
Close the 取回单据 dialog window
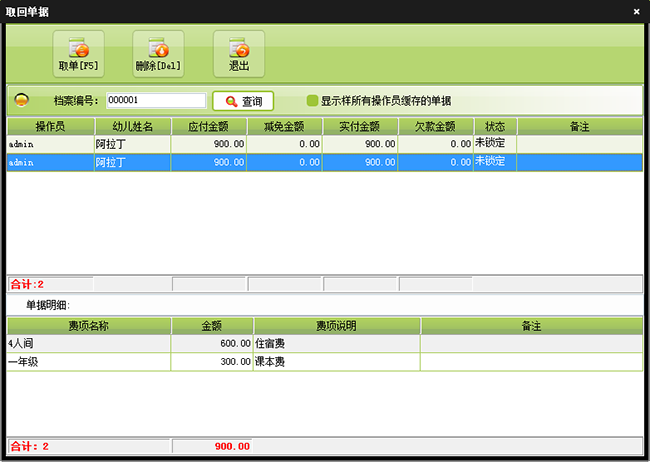pyautogui.click(x=637, y=11)
